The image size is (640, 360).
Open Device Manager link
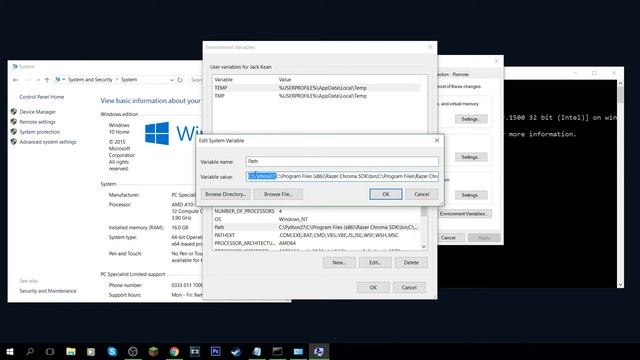coord(38,112)
